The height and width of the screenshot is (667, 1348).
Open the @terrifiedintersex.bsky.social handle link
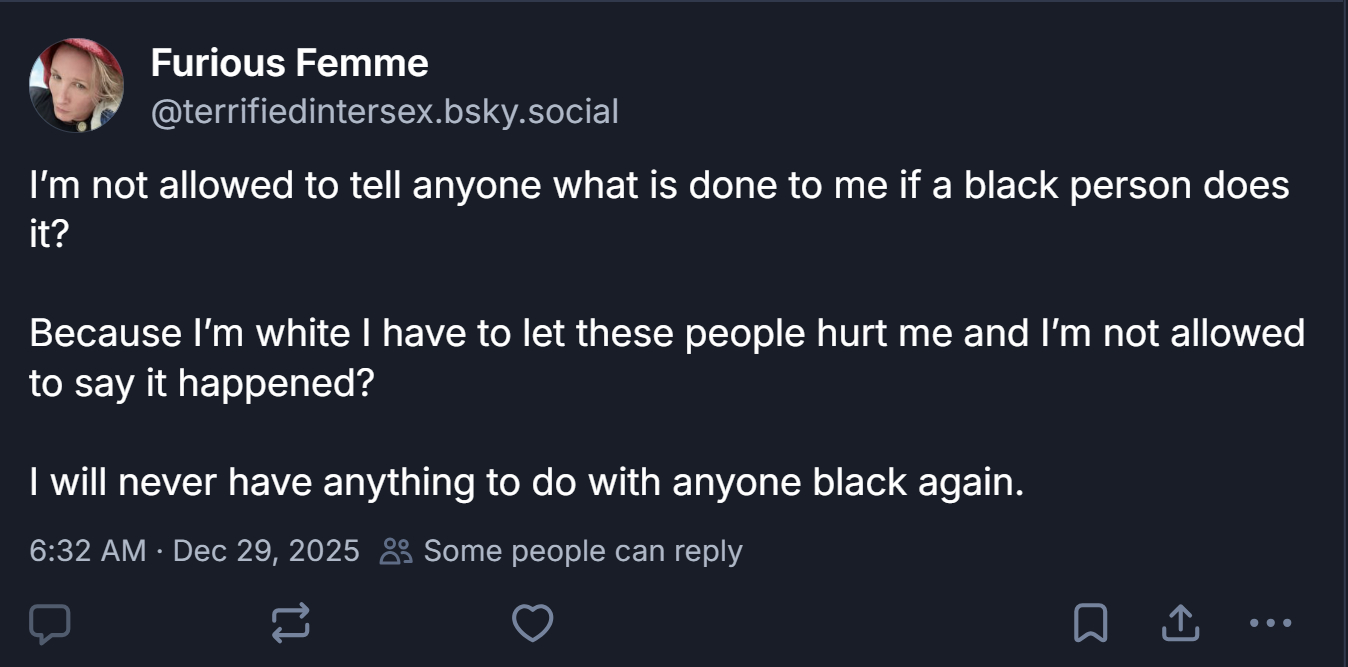point(384,111)
